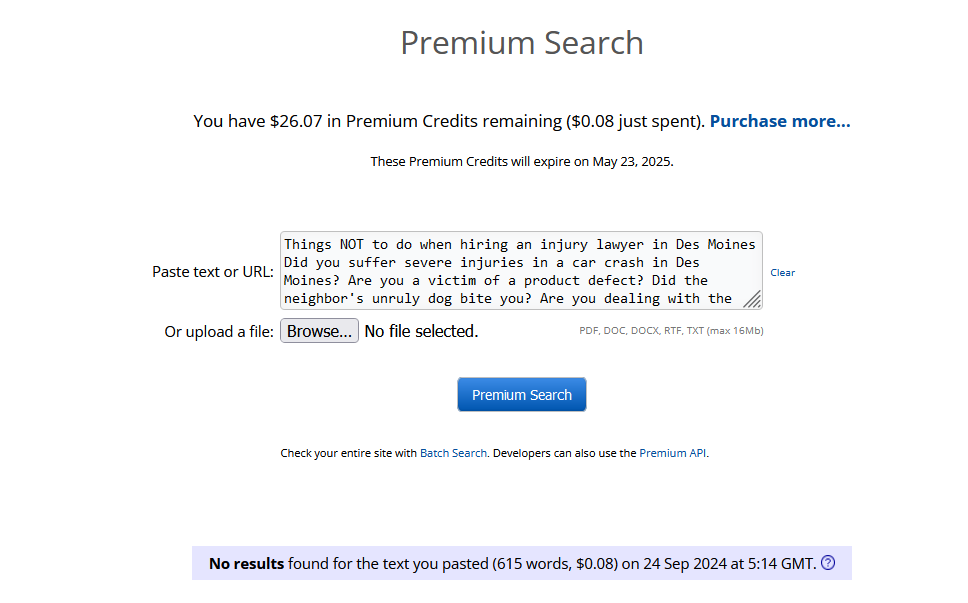Click the Browse... file upload button
The height and width of the screenshot is (603, 968).
coord(319,331)
